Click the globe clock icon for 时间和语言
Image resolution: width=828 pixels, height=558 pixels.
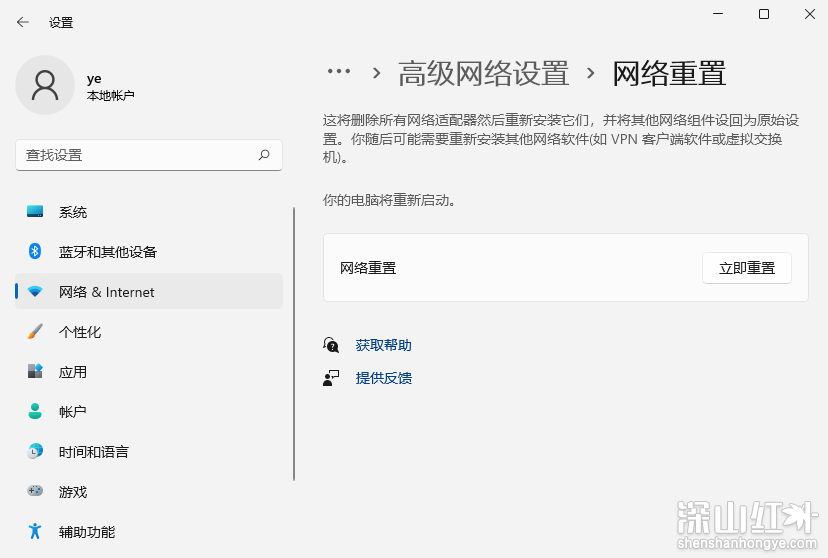pos(35,451)
